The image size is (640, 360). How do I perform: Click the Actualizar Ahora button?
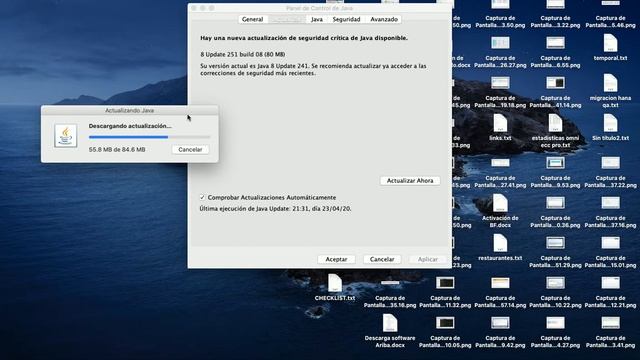410,180
